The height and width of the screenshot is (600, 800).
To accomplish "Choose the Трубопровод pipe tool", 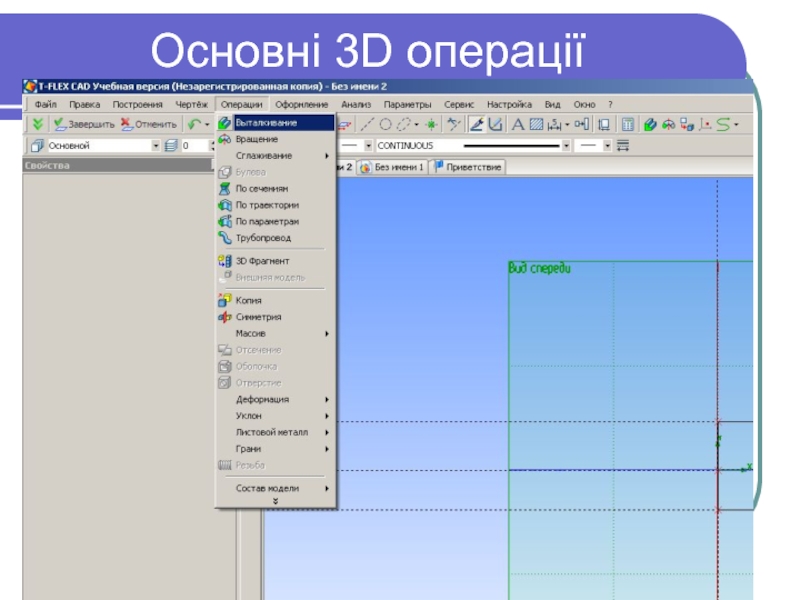I will tap(263, 238).
